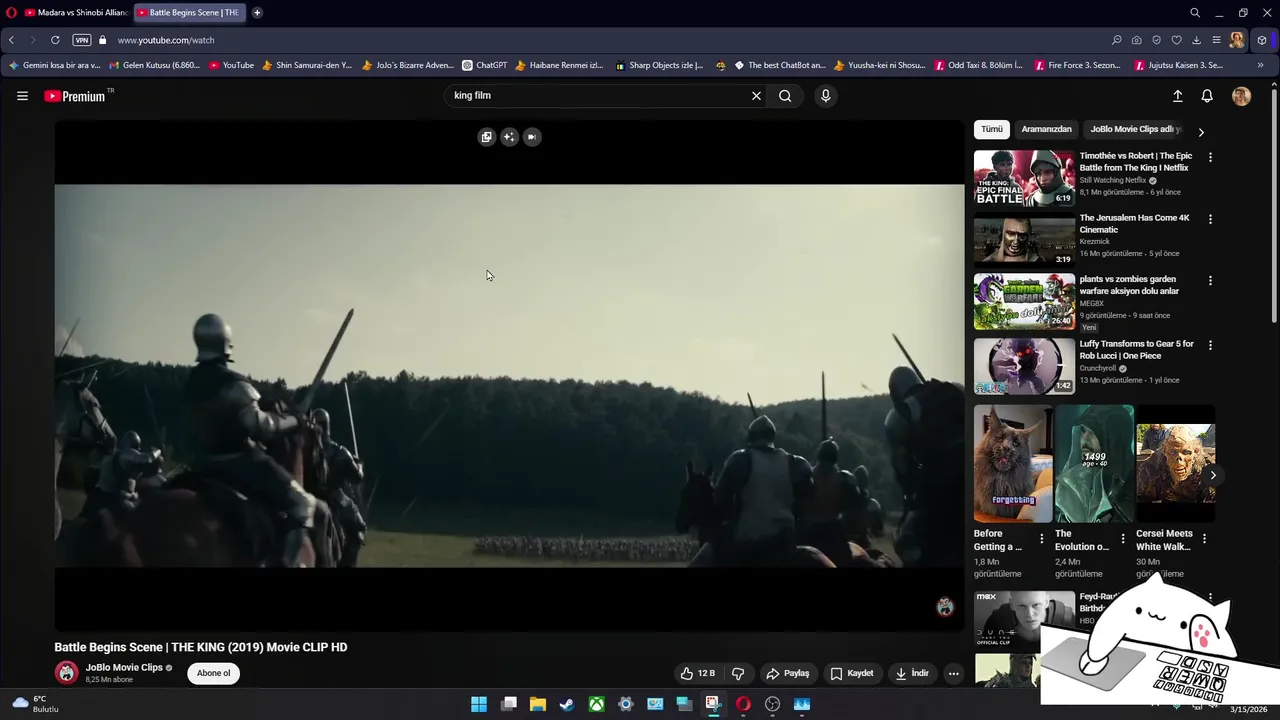Click the video pop-out icon above the player

(486, 137)
